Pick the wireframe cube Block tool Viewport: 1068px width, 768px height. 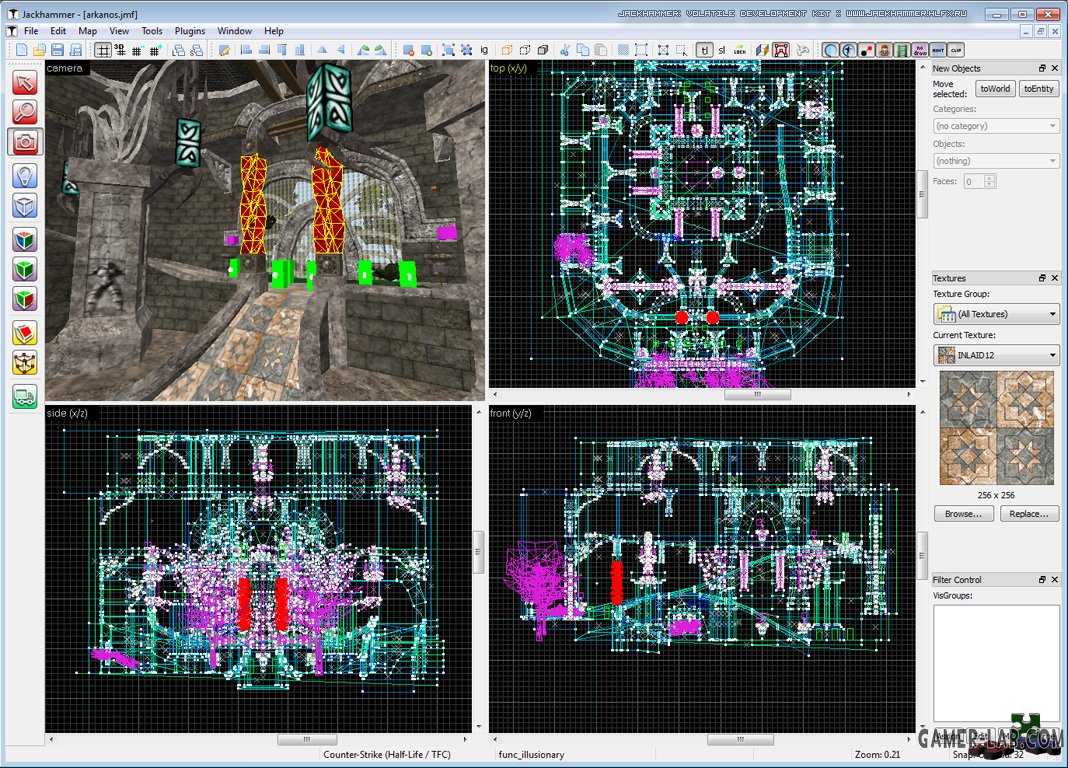pos(25,206)
